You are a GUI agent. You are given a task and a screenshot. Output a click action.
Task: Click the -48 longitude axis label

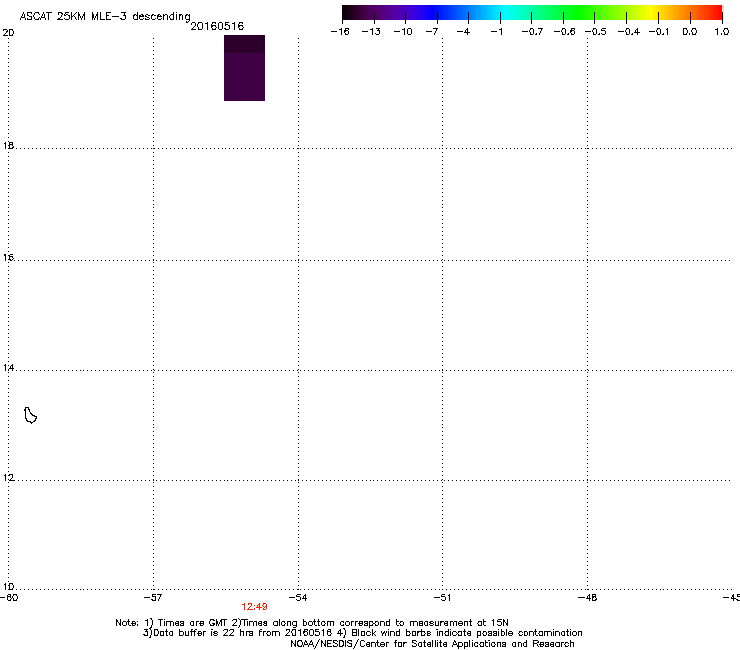pos(587,598)
